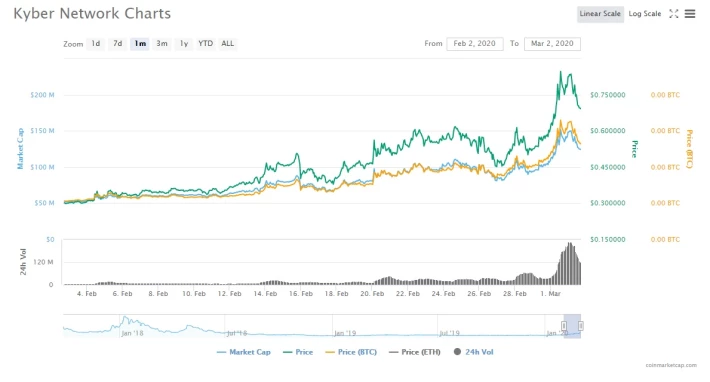Screen dimensions: 710x382
Task: Set zoom range to 1d
Action: (96, 43)
